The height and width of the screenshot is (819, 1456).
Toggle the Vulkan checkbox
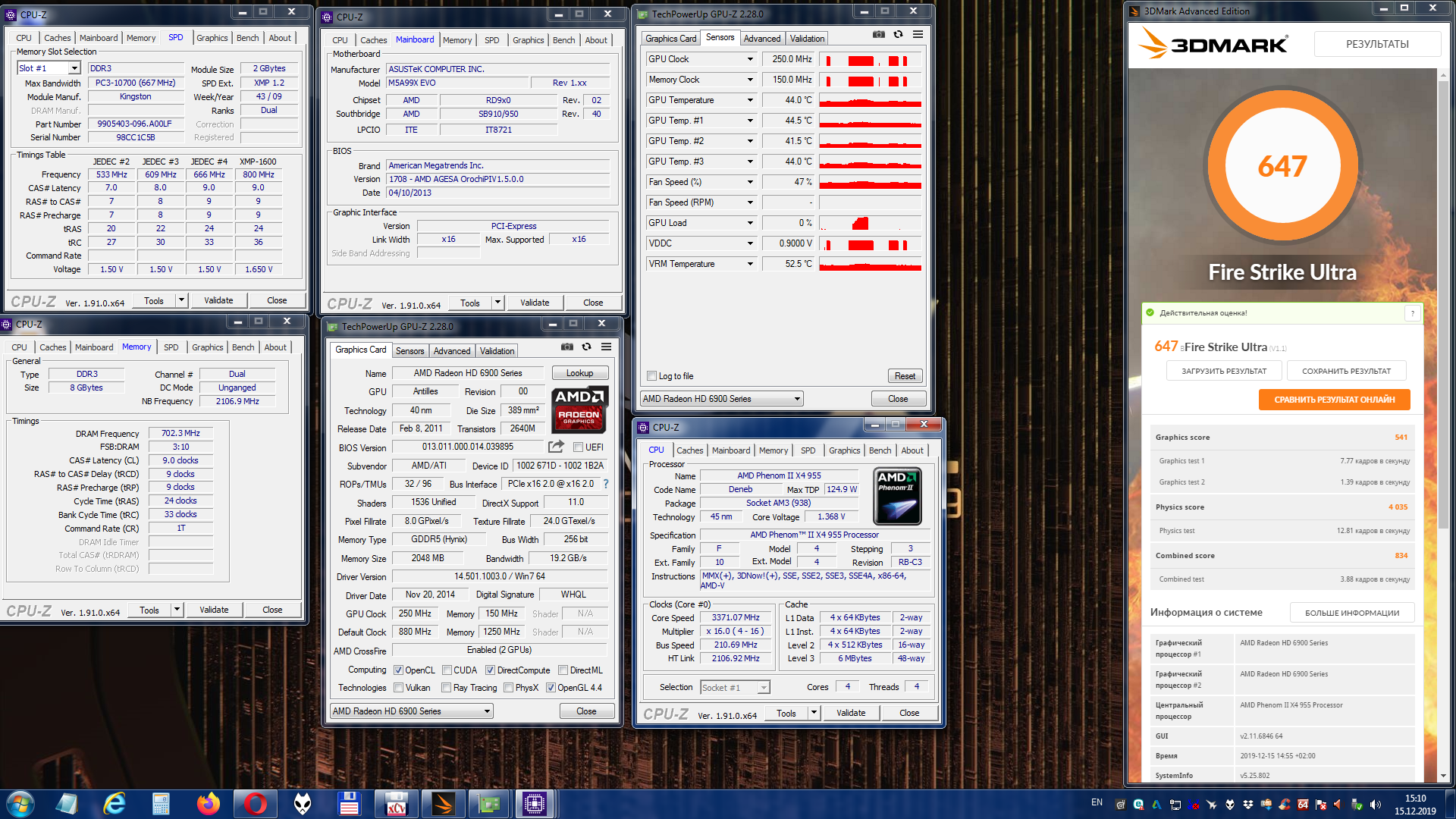(398, 688)
